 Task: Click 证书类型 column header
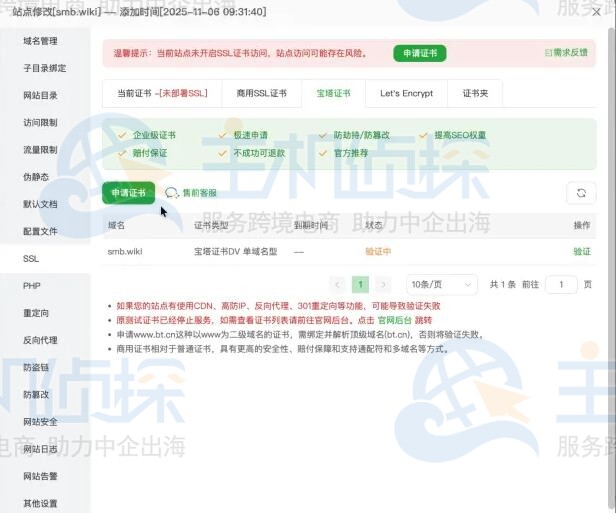211,225
